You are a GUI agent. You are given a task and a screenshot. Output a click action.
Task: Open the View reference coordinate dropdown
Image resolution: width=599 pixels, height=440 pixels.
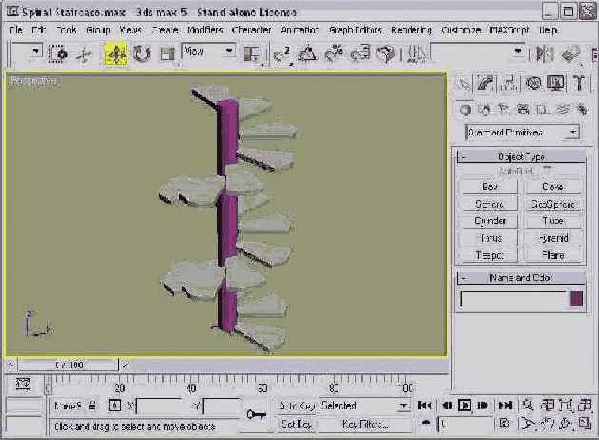tap(229, 51)
